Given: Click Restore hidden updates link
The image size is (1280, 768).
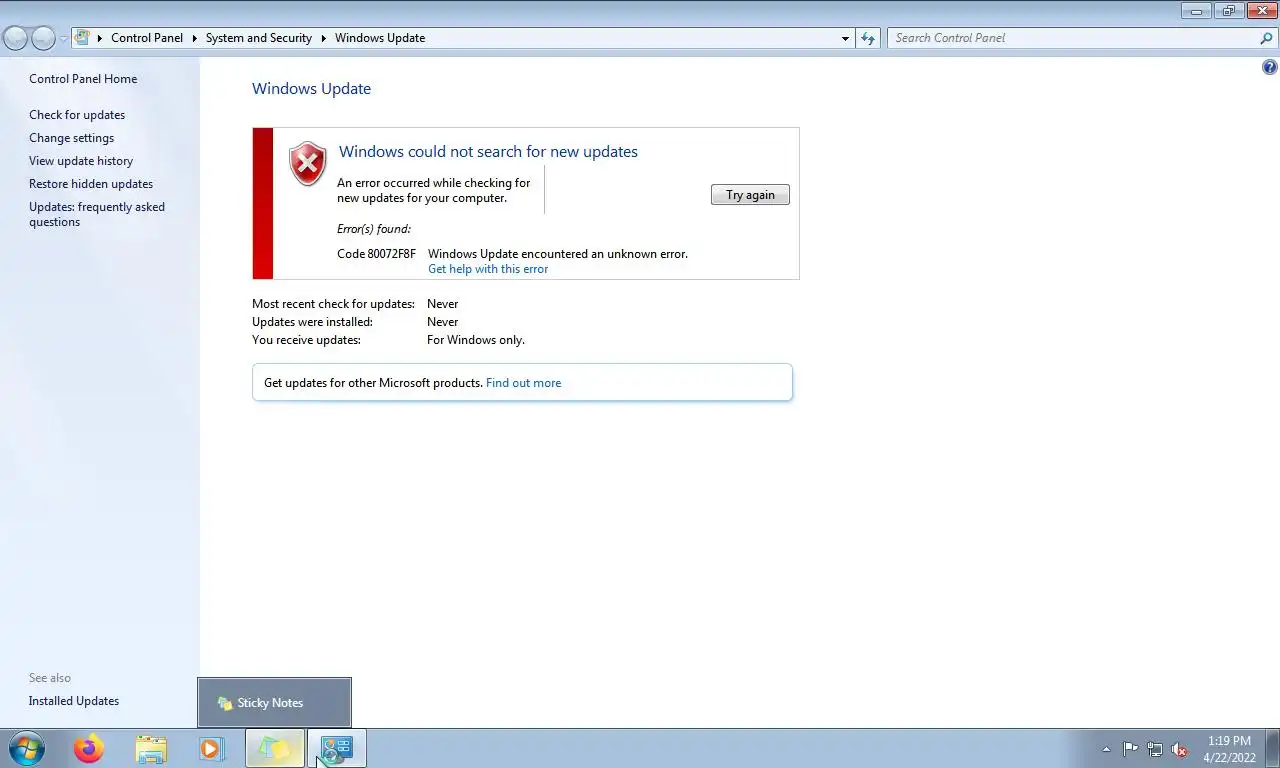Looking at the screenshot, I should click(x=91, y=184).
